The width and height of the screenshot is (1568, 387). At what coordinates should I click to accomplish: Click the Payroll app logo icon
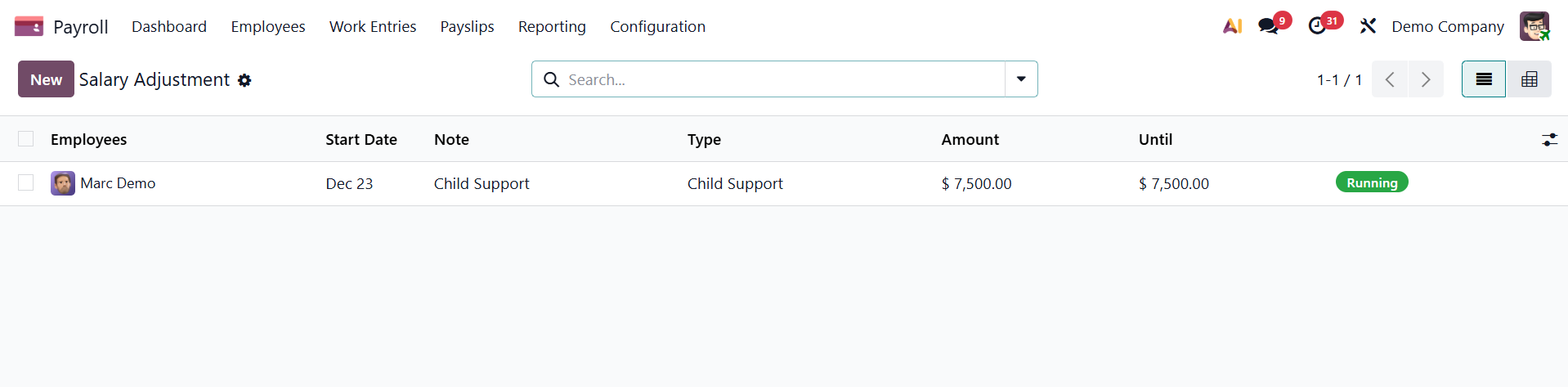[29, 27]
